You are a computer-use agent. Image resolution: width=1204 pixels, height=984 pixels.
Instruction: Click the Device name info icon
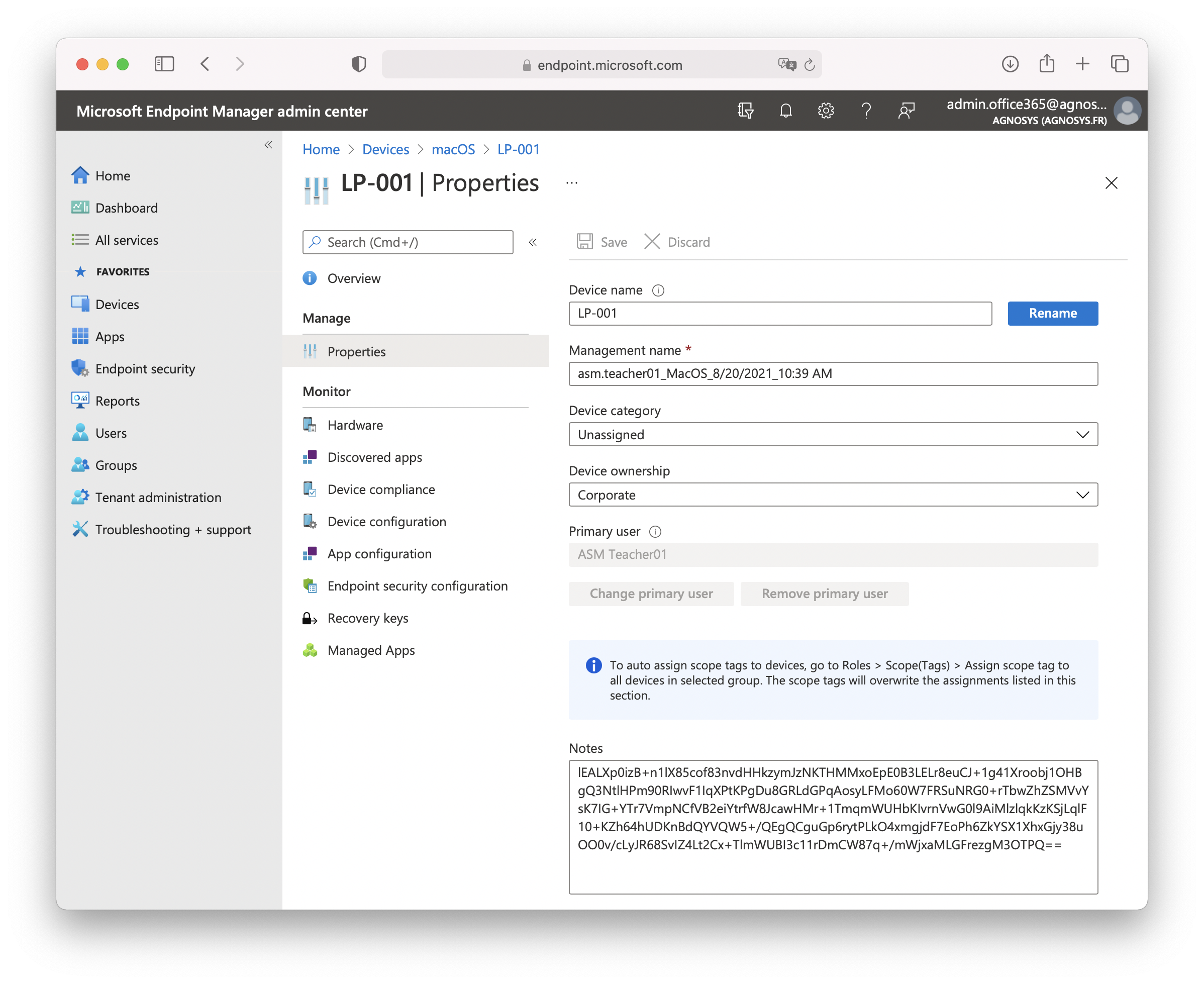(658, 290)
